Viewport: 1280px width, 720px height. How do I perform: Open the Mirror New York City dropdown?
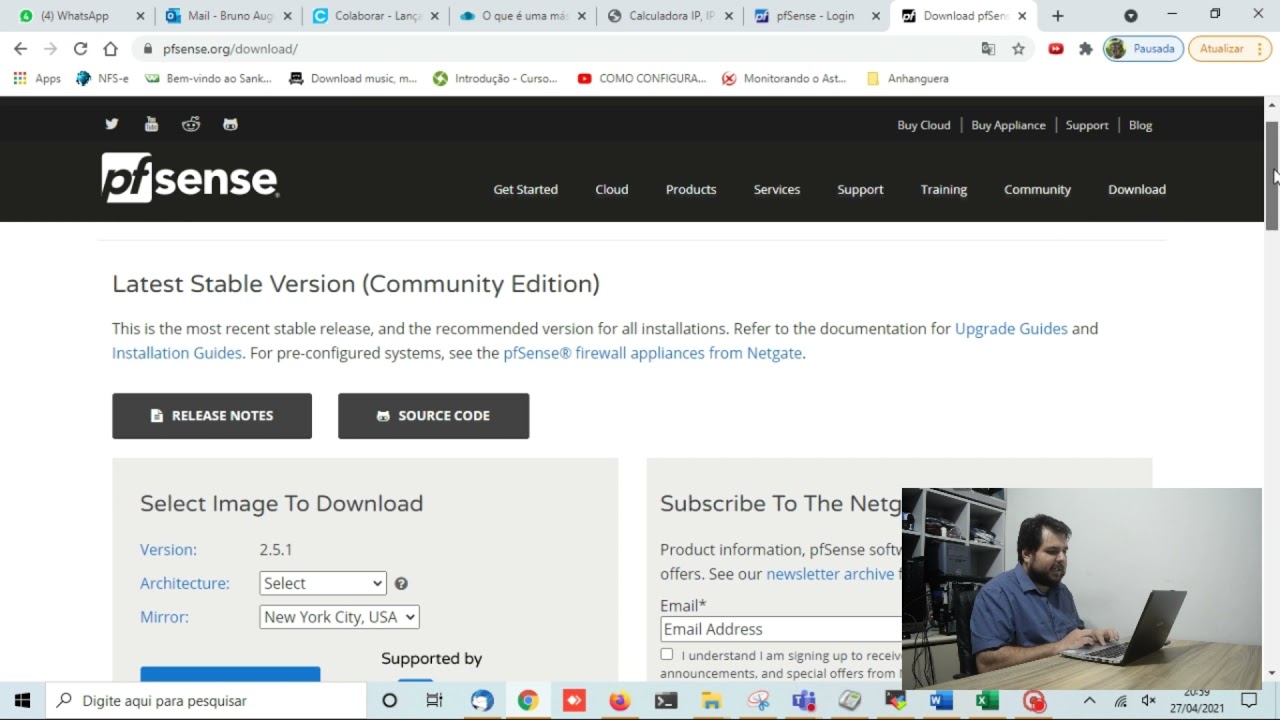tap(339, 617)
